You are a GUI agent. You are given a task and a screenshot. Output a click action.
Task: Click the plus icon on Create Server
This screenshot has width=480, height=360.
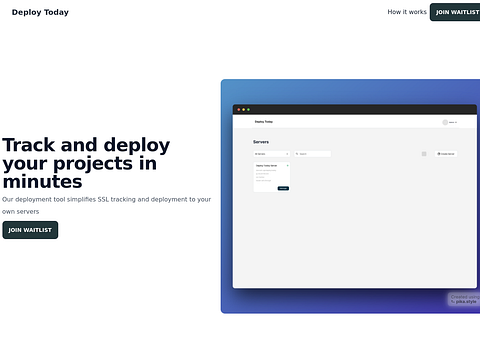(439, 154)
